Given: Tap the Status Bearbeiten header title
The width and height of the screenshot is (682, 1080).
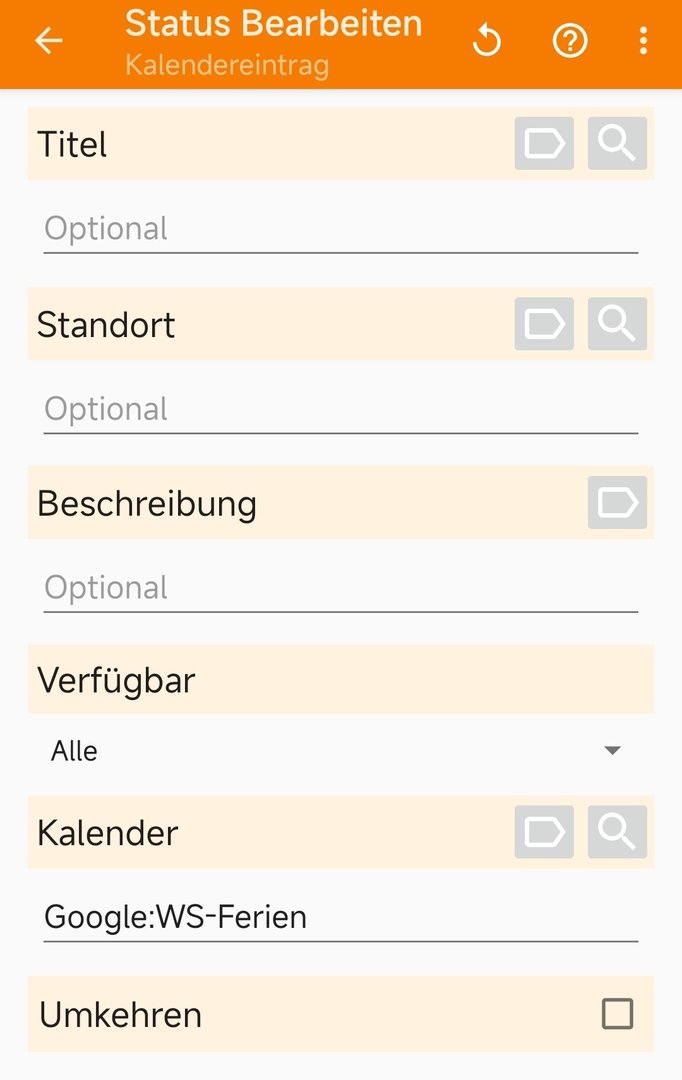Looking at the screenshot, I should pyautogui.click(x=273, y=23).
